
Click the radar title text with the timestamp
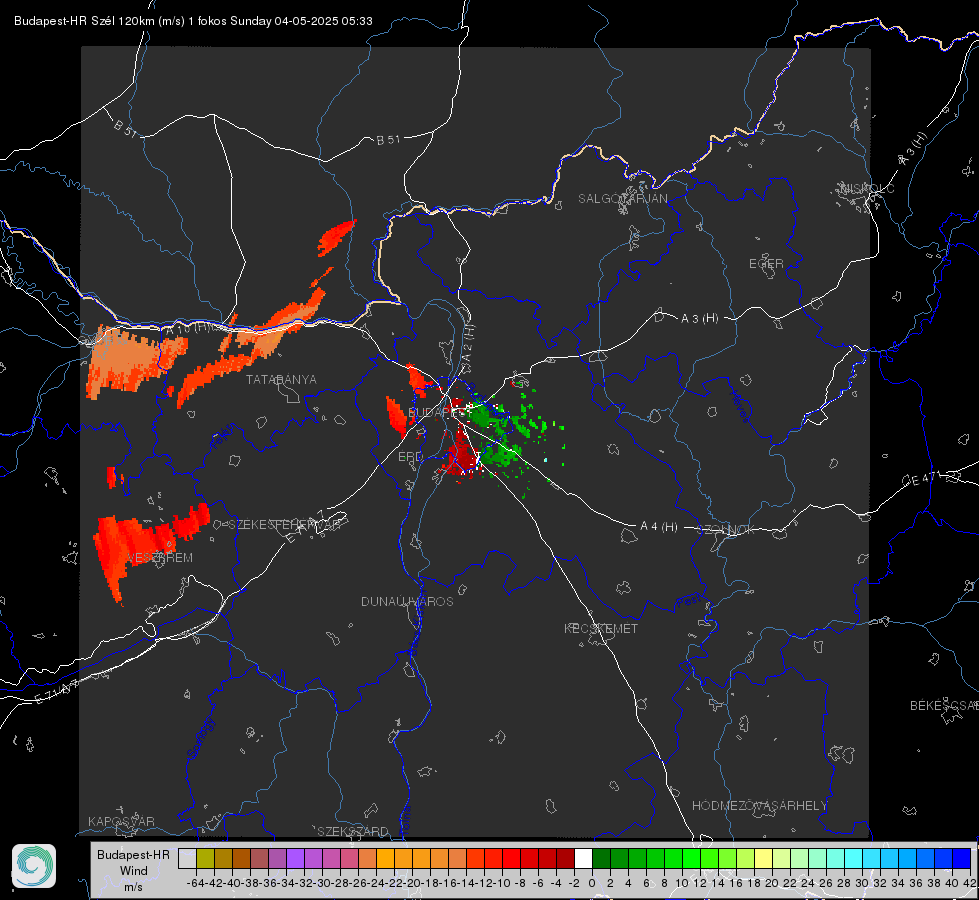point(194,21)
